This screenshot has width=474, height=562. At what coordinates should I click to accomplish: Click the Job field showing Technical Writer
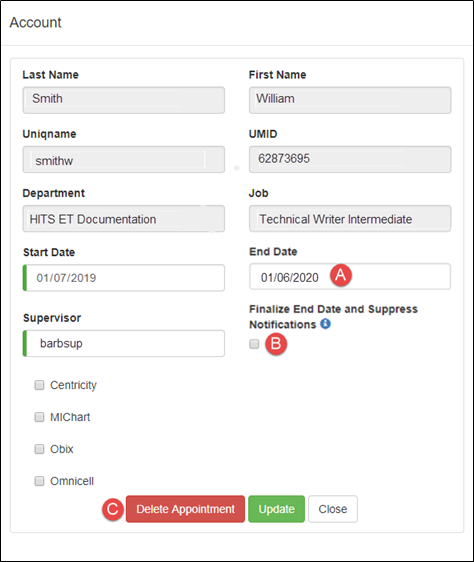point(350,219)
